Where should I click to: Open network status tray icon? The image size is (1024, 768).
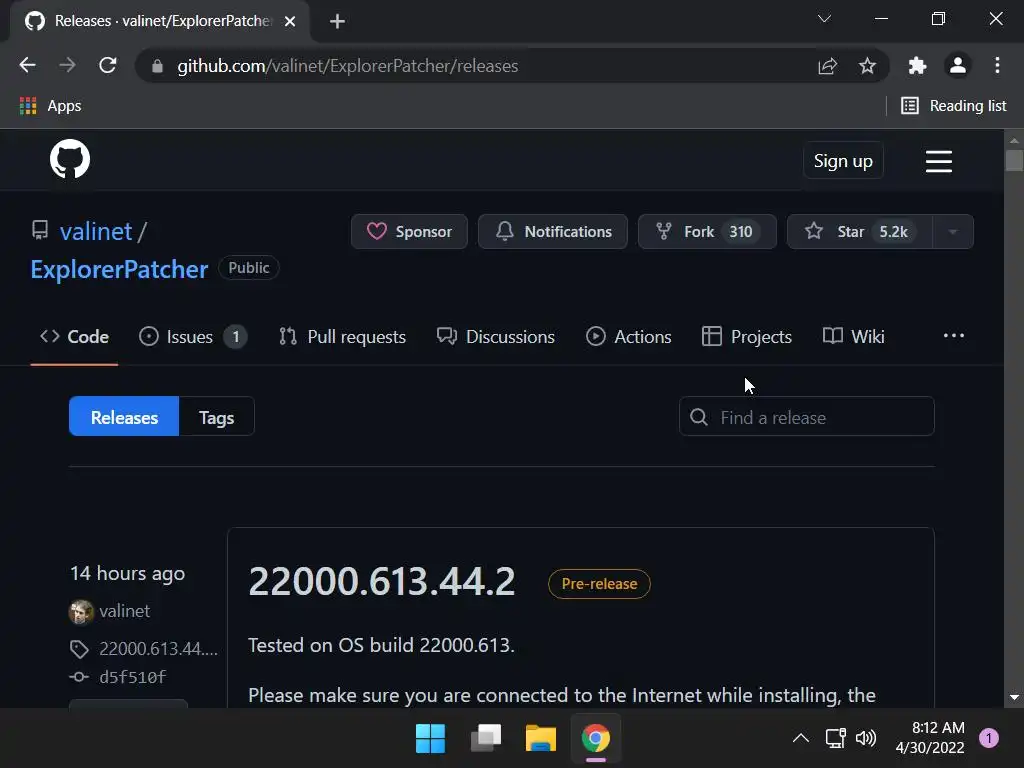pyautogui.click(x=835, y=739)
